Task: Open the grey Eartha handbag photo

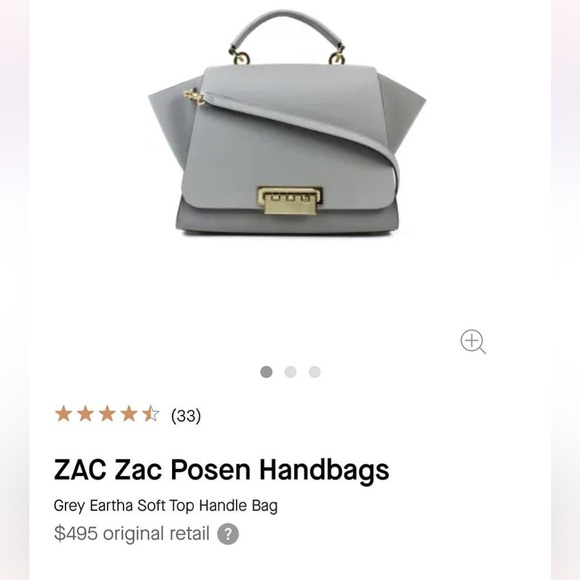Action: tap(287, 123)
